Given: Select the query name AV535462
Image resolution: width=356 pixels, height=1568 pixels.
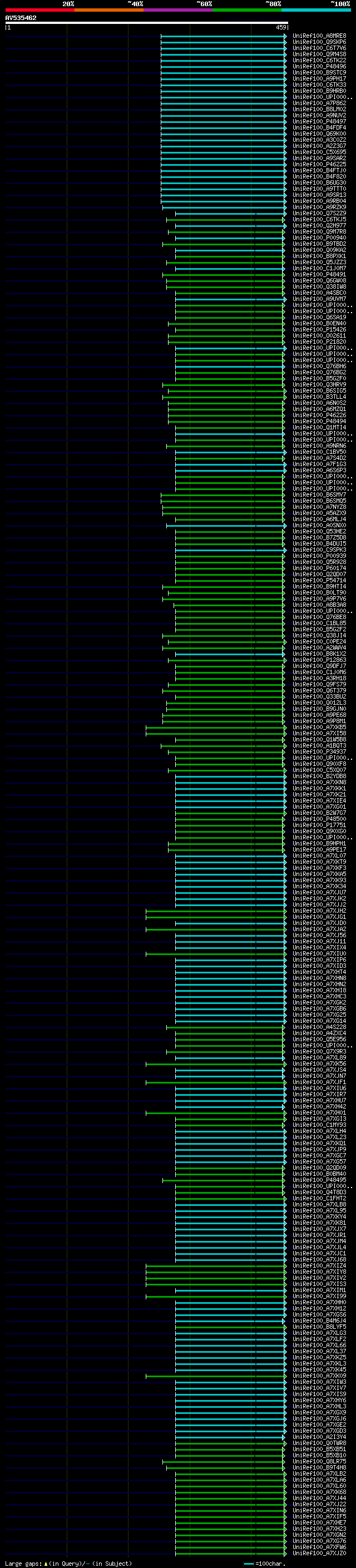Looking at the screenshot, I should 21,18.
